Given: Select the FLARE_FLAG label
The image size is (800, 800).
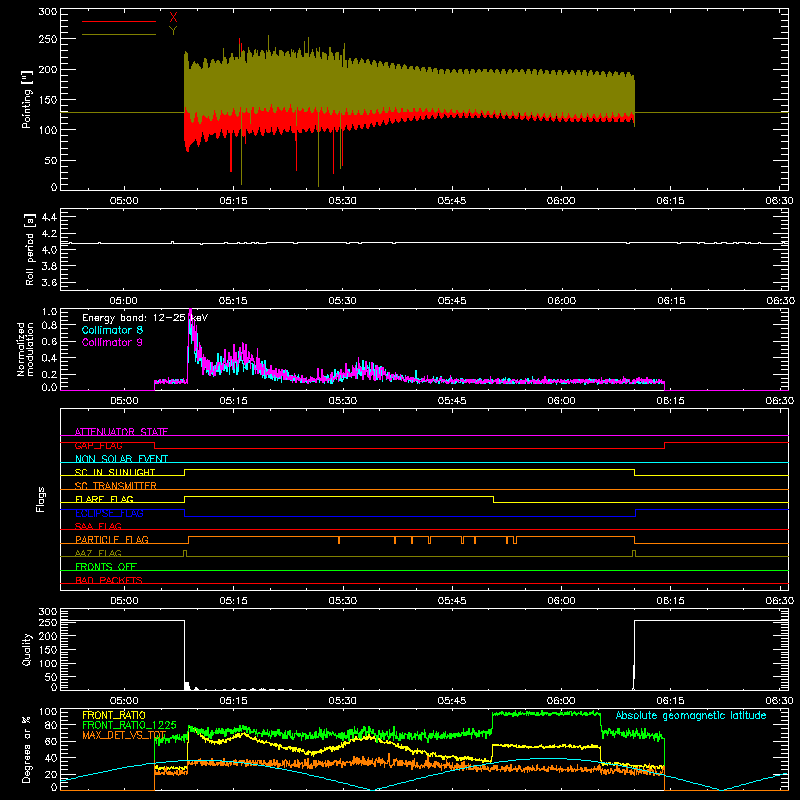Looking at the screenshot, I should click(x=104, y=499).
